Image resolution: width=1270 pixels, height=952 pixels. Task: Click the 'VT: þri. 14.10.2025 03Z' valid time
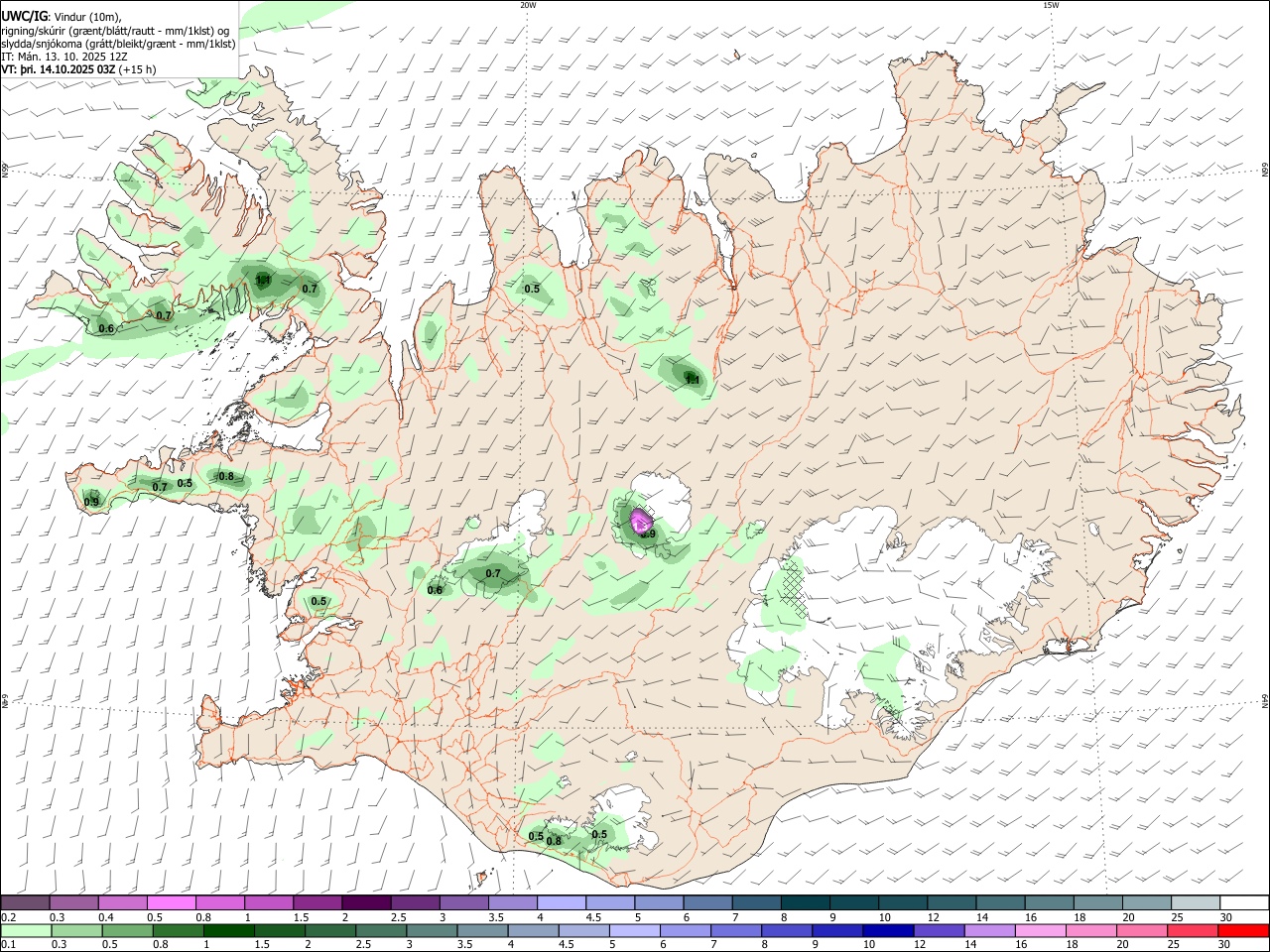click(60, 70)
